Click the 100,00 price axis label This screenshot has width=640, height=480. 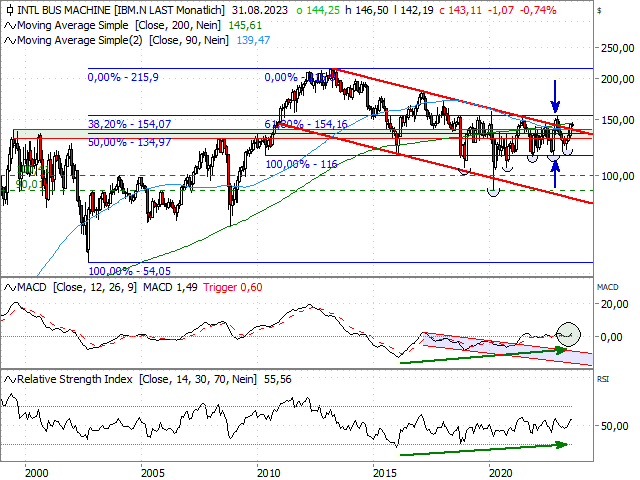pyautogui.click(x=618, y=176)
